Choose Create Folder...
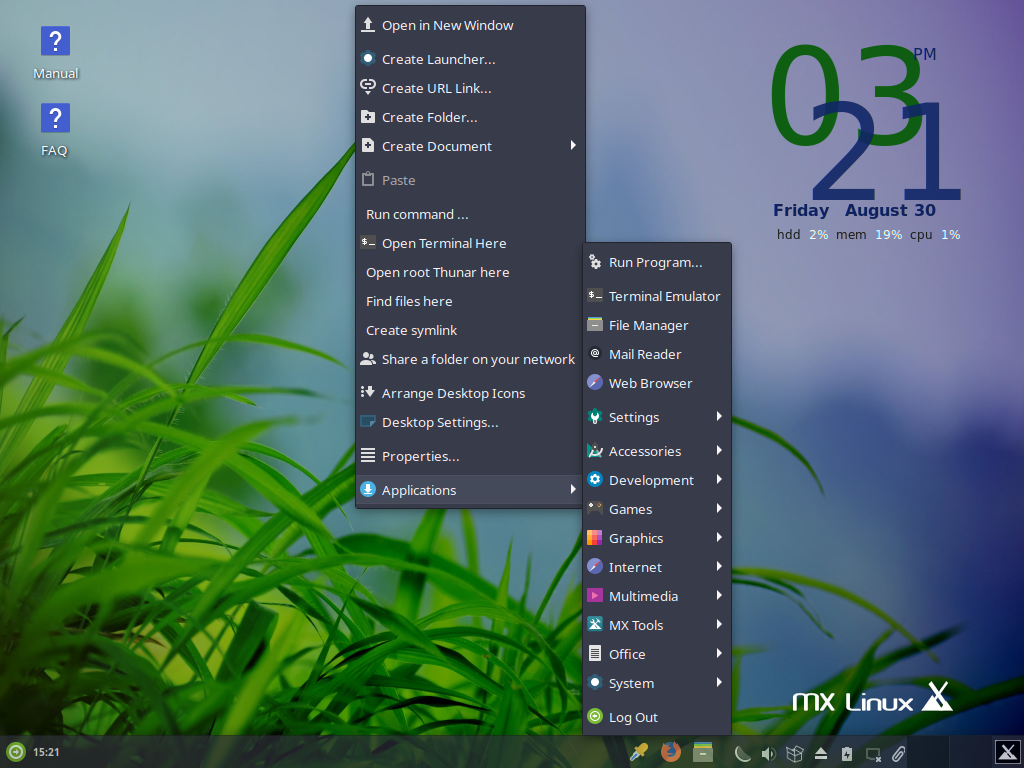 (x=470, y=118)
